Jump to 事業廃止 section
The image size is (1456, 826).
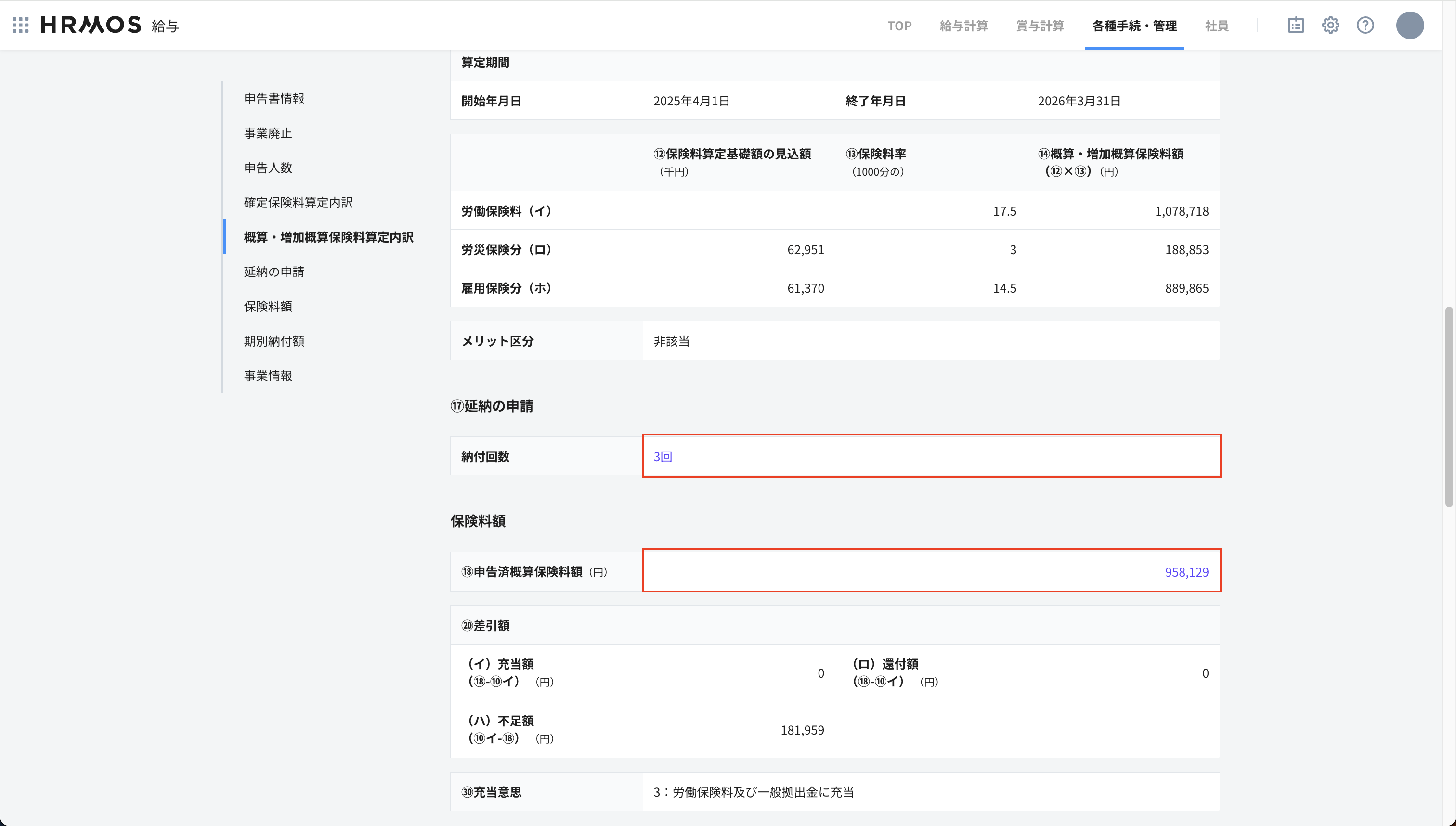[268, 133]
